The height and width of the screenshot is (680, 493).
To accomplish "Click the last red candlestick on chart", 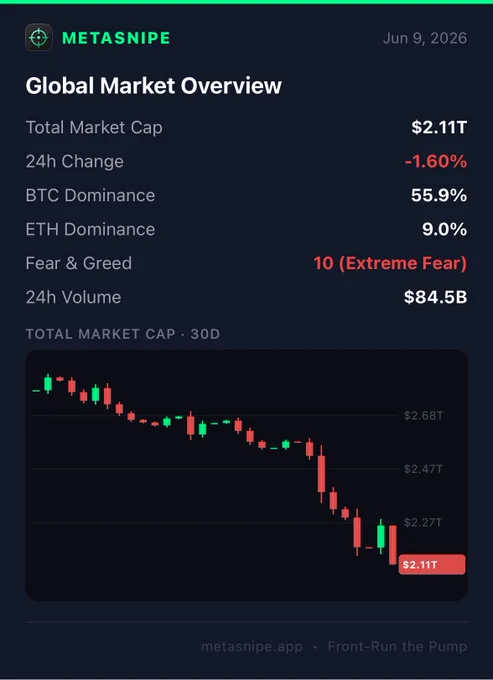I will [392, 545].
